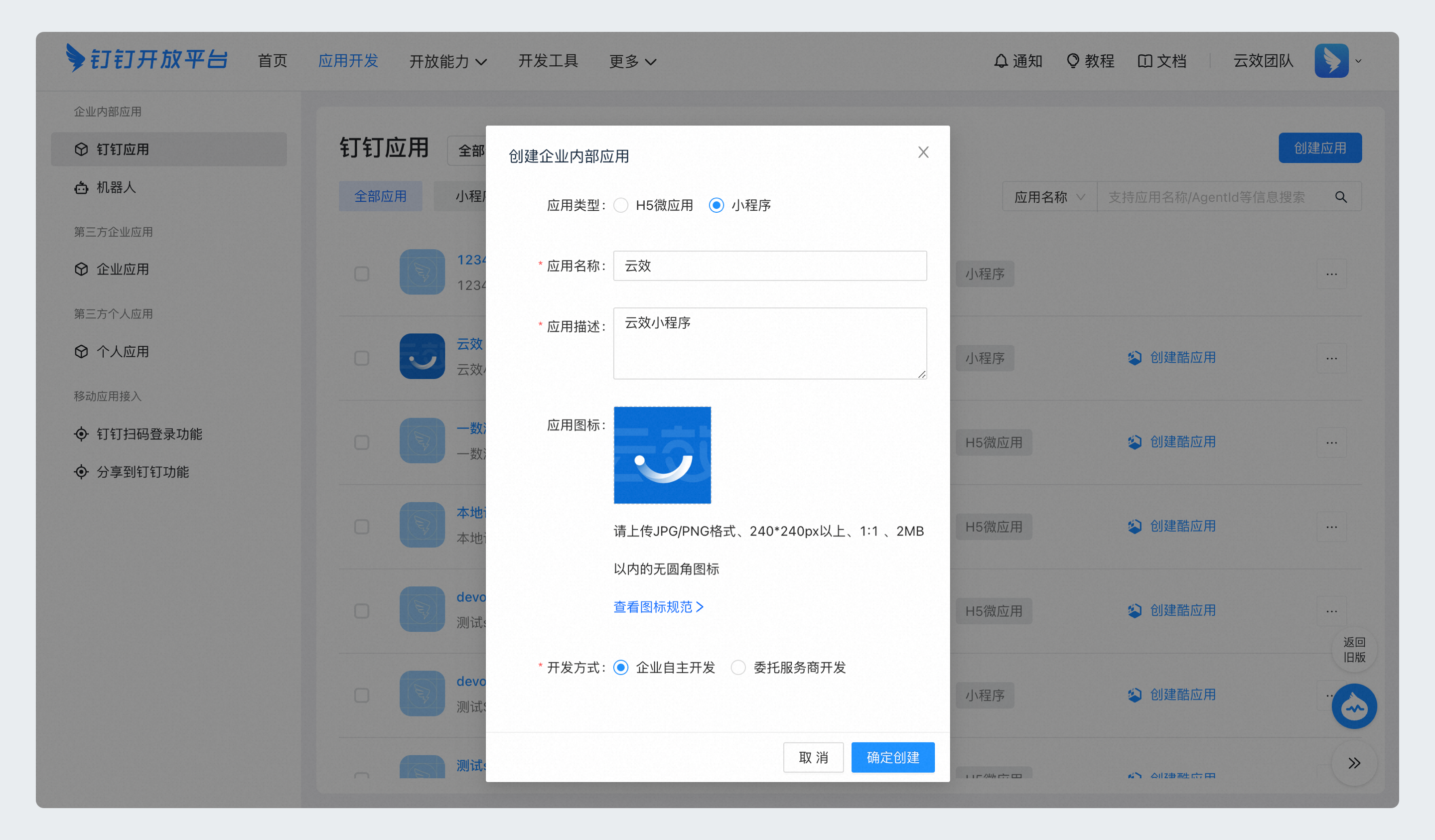
Task: Check the 云效 app row checkbox
Action: (x=362, y=358)
